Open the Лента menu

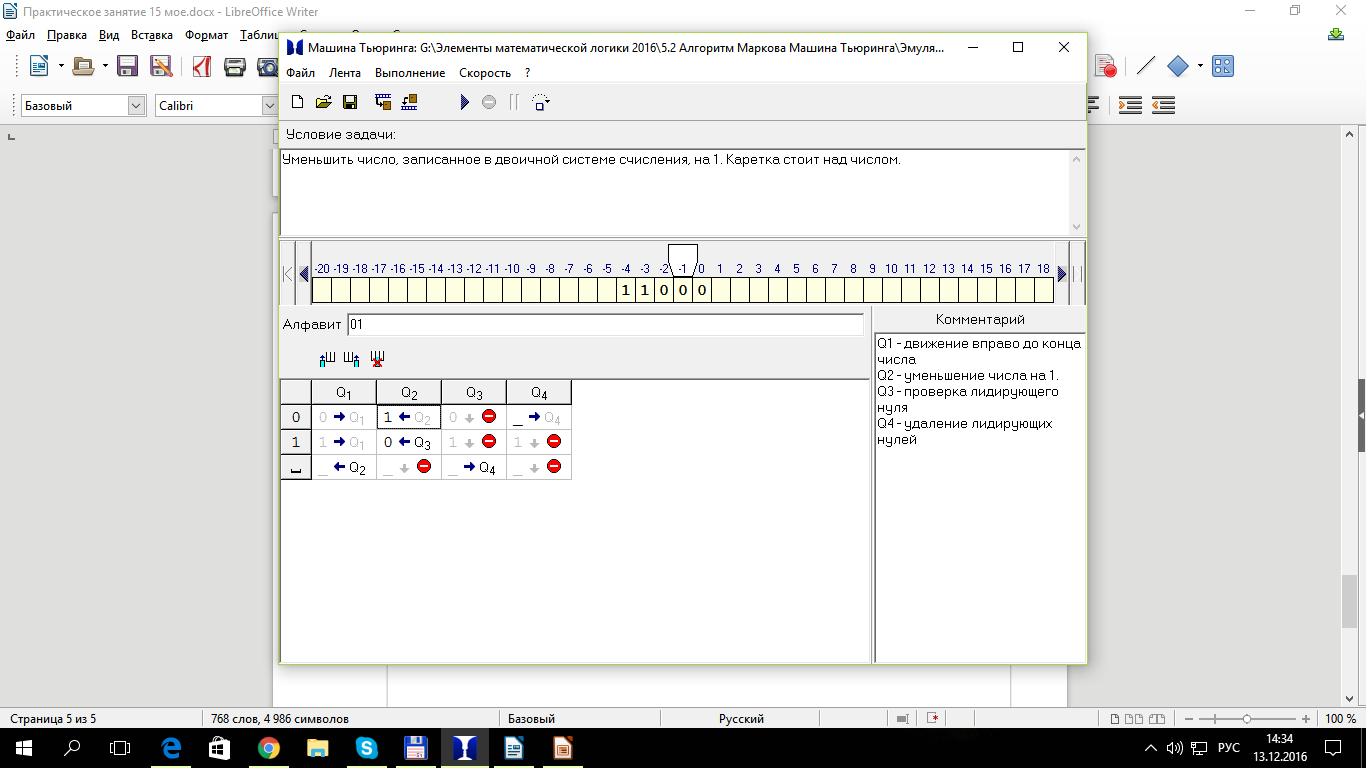coord(345,73)
